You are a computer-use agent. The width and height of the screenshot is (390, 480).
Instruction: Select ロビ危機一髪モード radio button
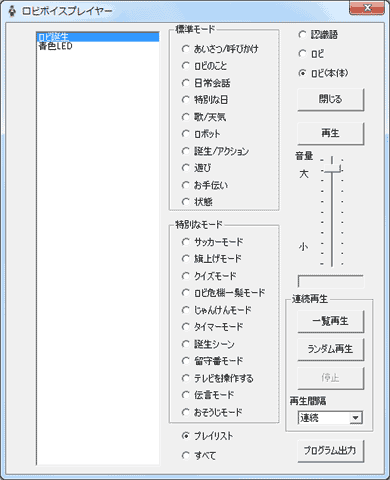click(x=185, y=293)
